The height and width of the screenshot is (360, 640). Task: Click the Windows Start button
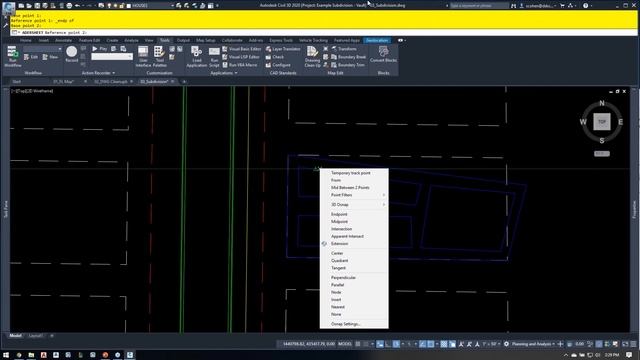6,355
